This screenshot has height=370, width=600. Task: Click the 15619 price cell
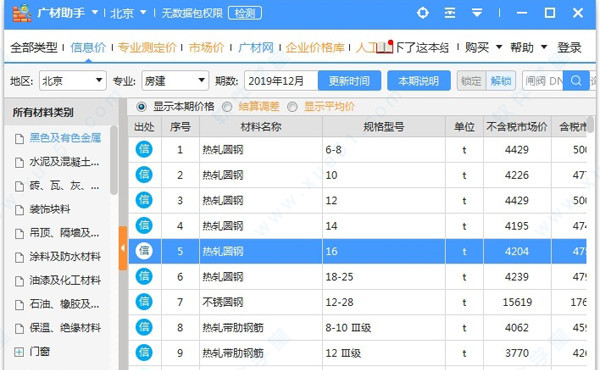(x=517, y=302)
